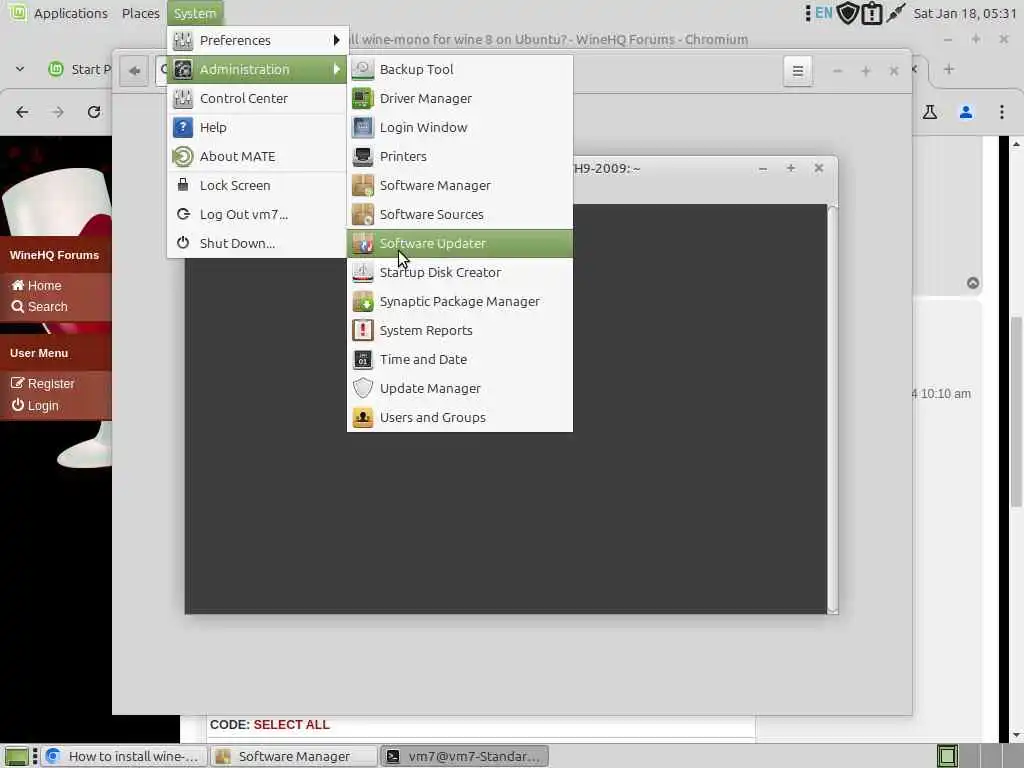Click the Time and Date icon
The width and height of the screenshot is (1024, 768).
click(362, 359)
